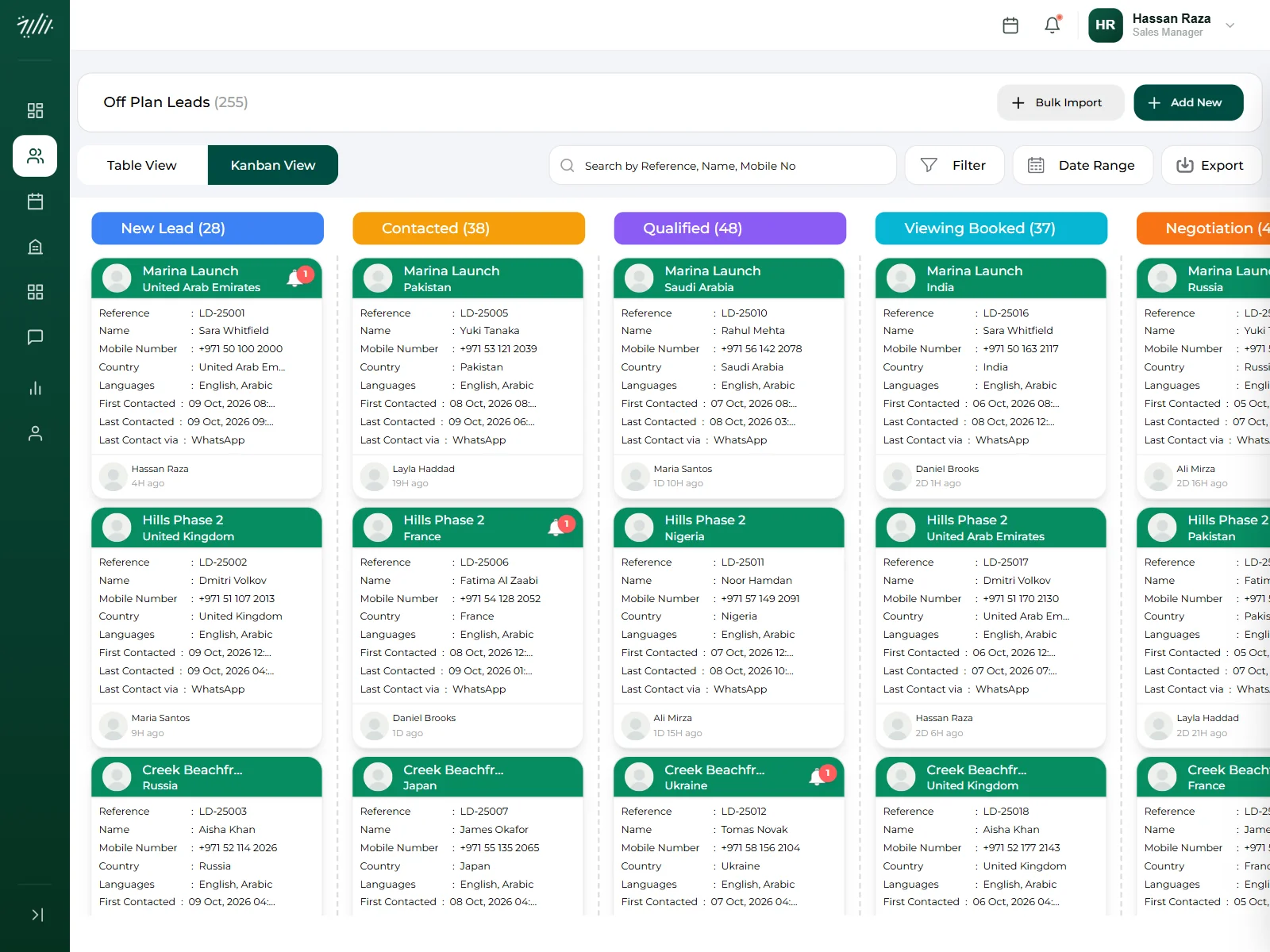Select Kanban View tab
This screenshot has width=1270, height=952.
point(273,165)
